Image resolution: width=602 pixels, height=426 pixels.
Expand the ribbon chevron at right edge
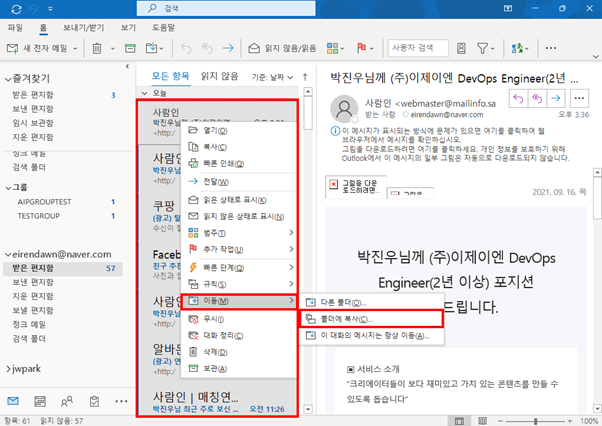click(x=595, y=56)
